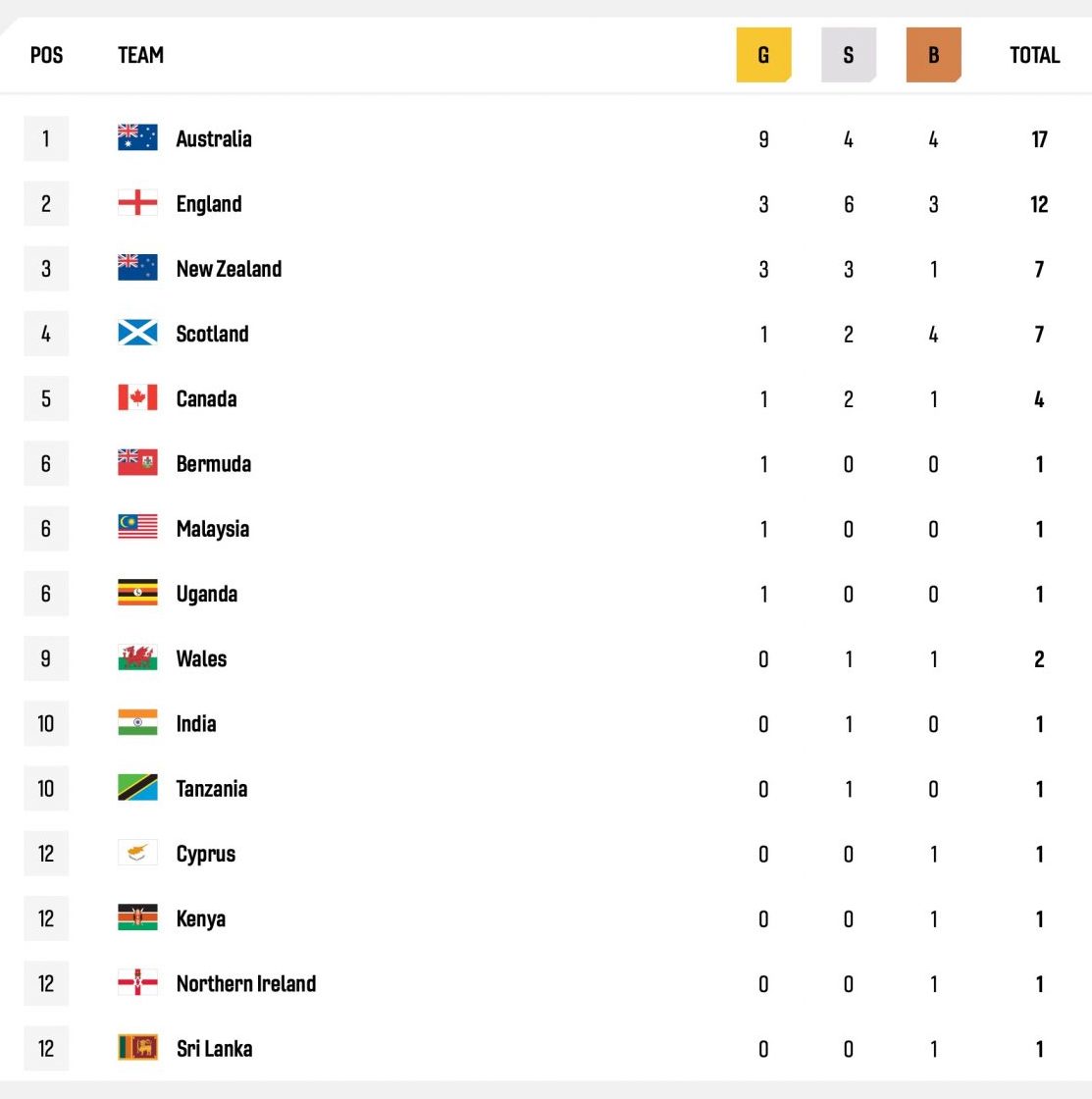1092x1099 pixels.
Task: Select the Malaysia flag icon
Action: click(137, 527)
